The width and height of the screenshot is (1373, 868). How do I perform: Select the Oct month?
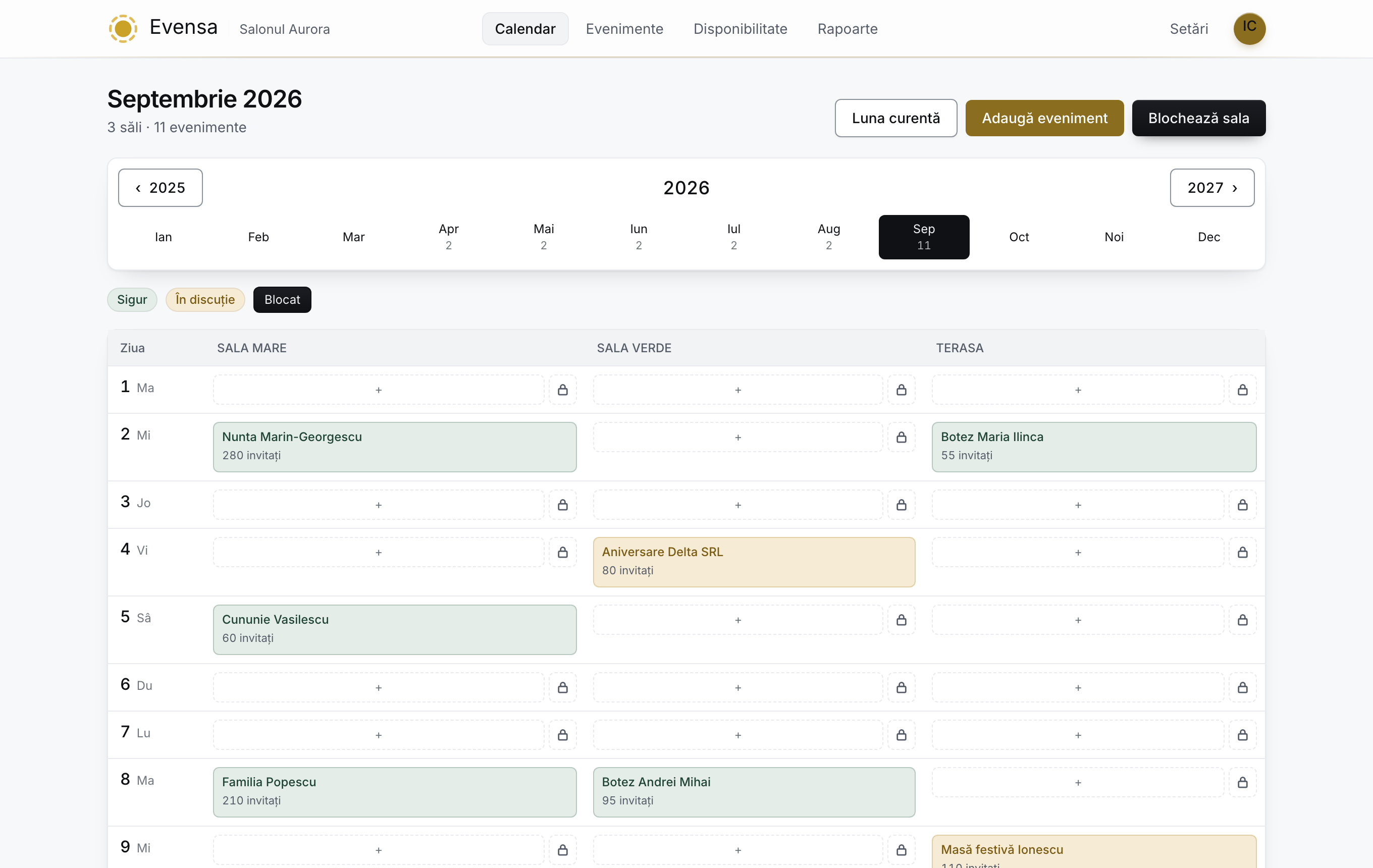pos(1019,237)
